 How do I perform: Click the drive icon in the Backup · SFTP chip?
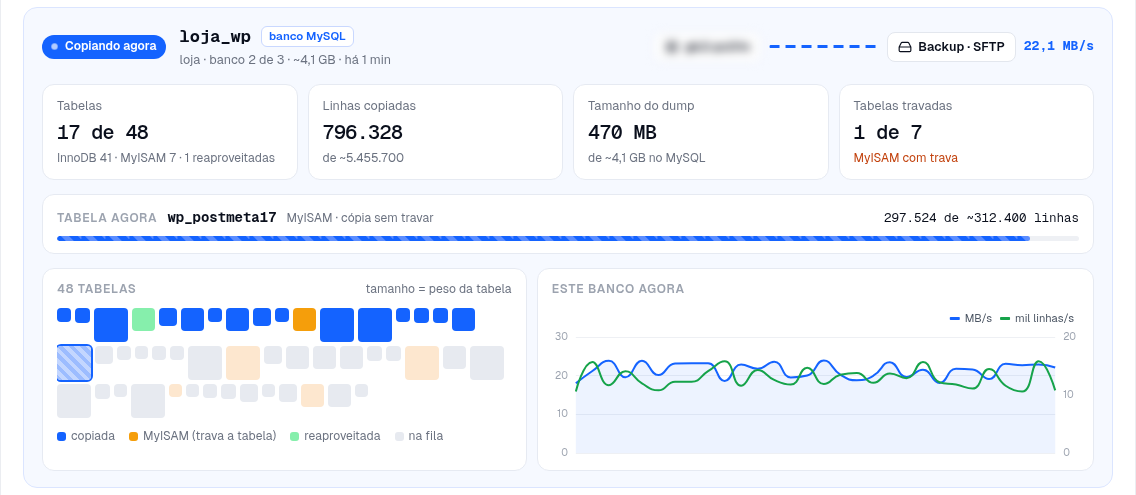904,47
